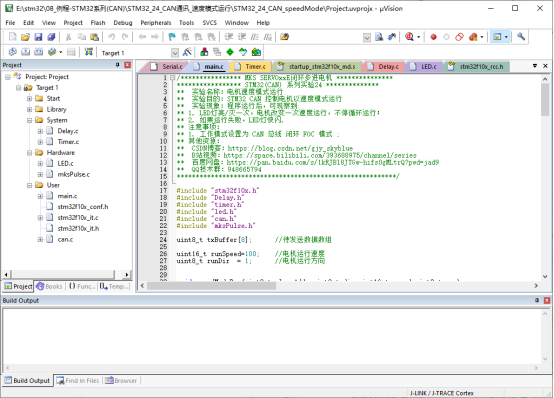Screen dimensions: 554x398
Task: Expand the Start folder
Action: click(x=29, y=99)
